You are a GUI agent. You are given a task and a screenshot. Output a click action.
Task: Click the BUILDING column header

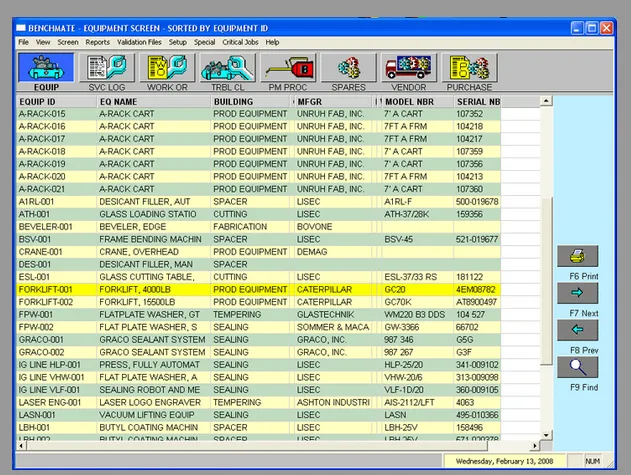pyautogui.click(x=252, y=102)
